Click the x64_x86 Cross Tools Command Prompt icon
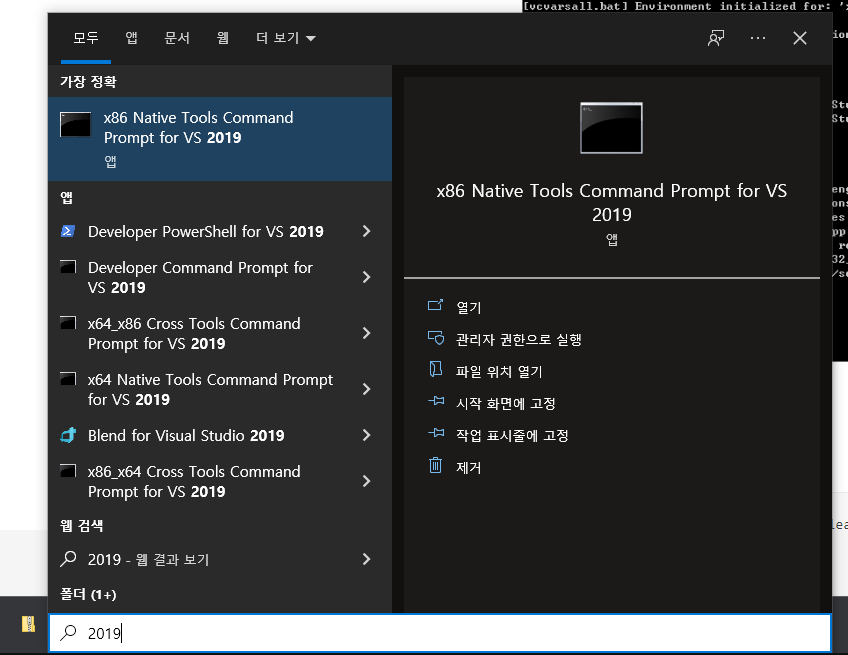This screenshot has width=848, height=655. click(68, 322)
